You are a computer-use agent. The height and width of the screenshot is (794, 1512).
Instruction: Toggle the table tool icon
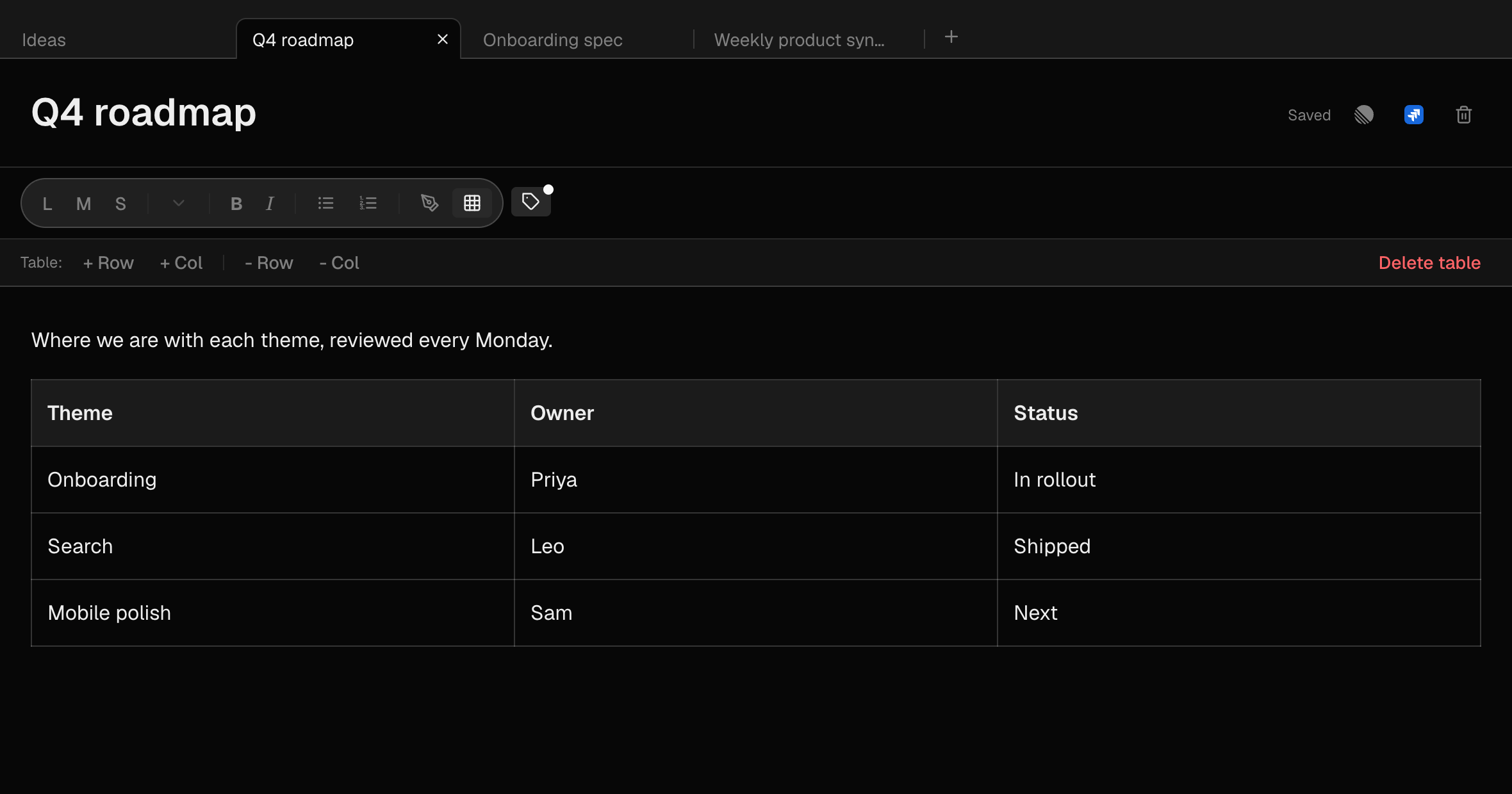[x=472, y=204]
